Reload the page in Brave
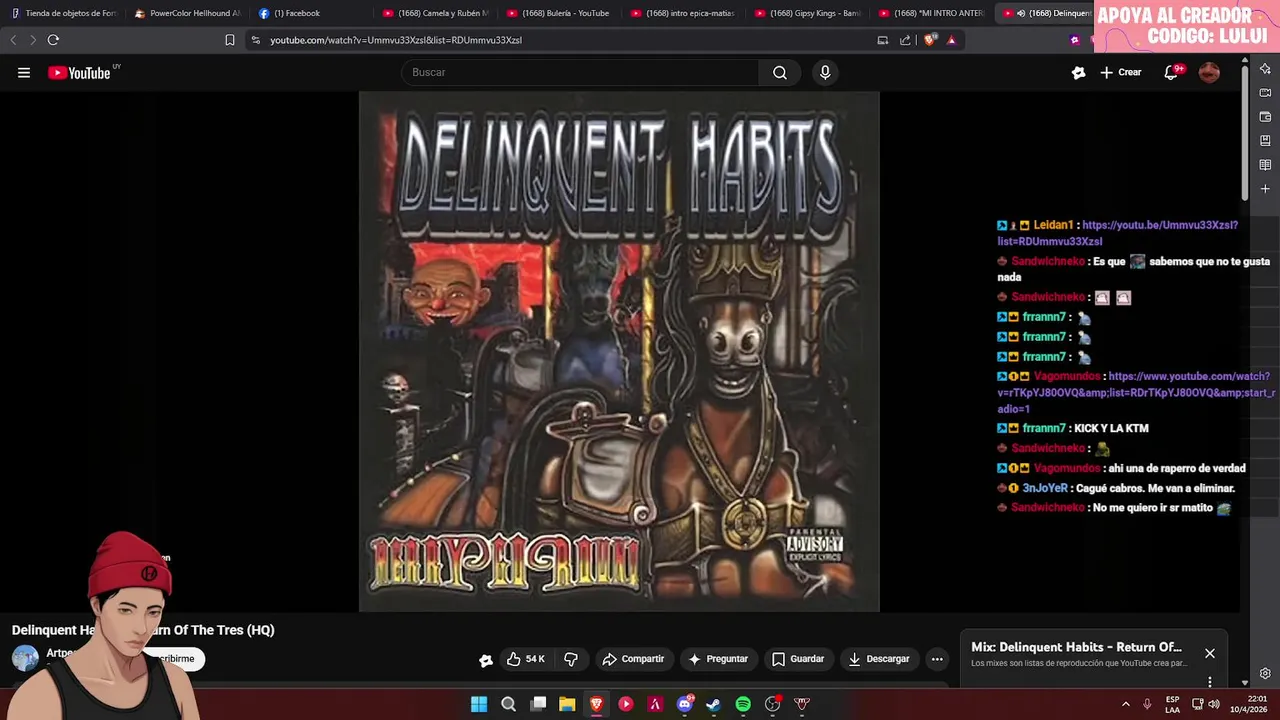The image size is (1280, 720). 53,40
